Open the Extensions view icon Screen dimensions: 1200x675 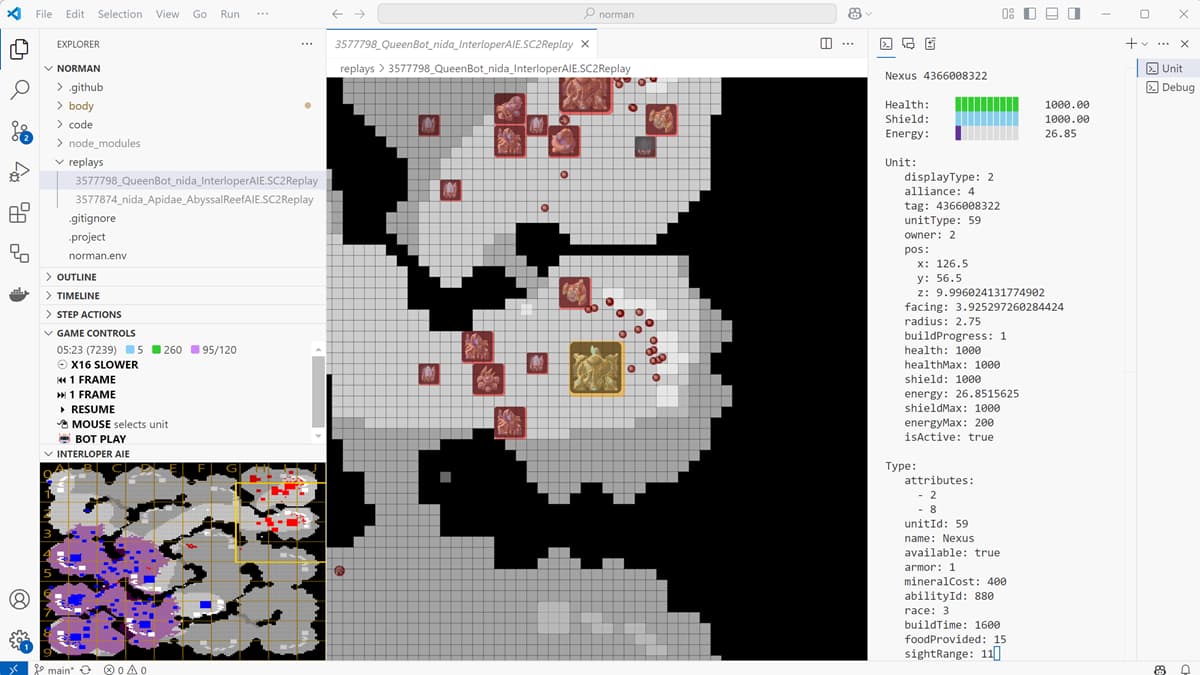coord(19,213)
